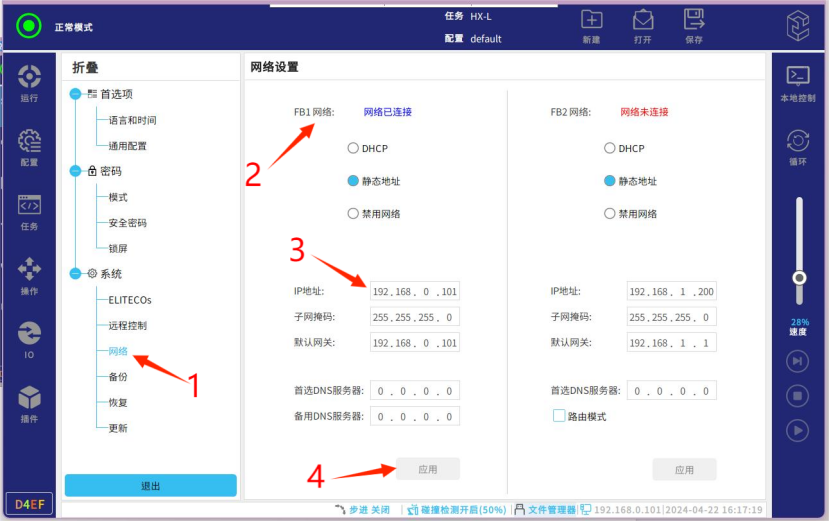
Task: Click the speed slider handle
Action: pyautogui.click(x=798, y=277)
